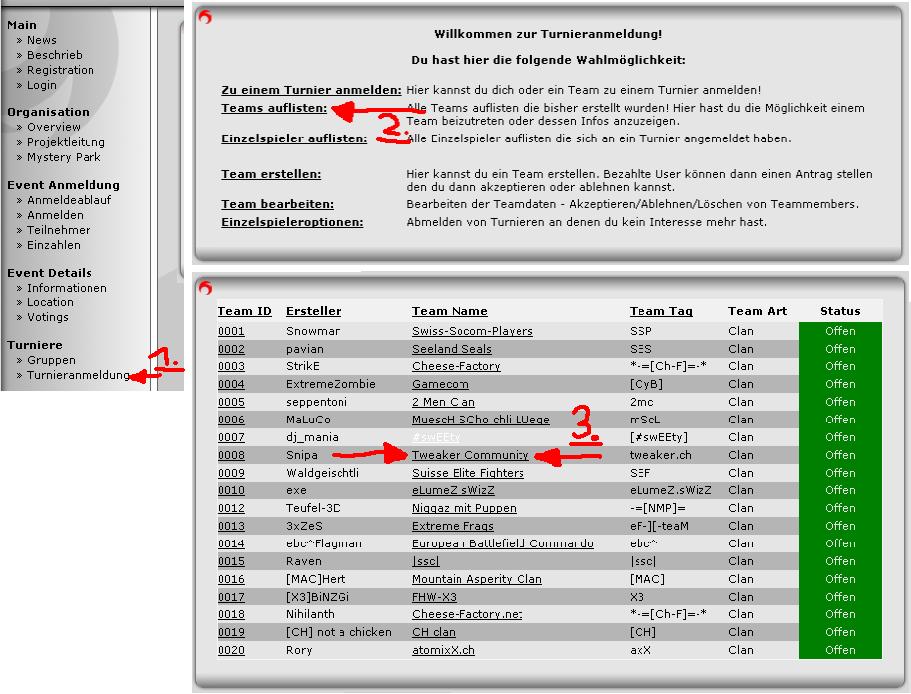Open the 'Team erstellen' link

click(271, 174)
